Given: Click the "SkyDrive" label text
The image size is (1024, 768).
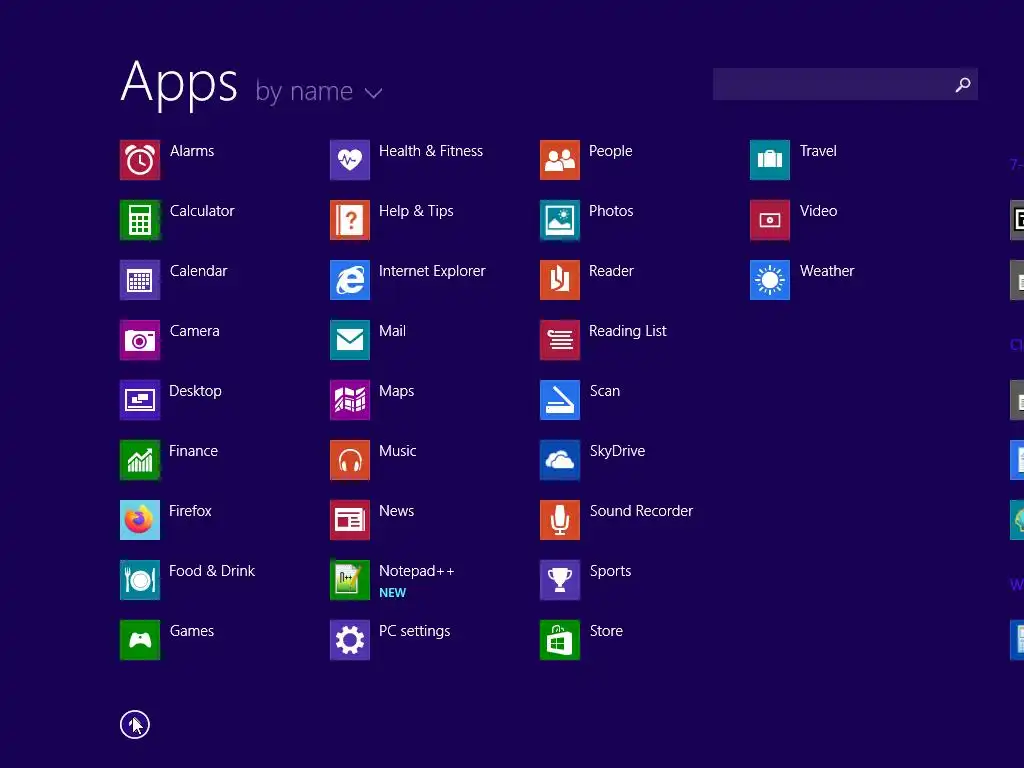Looking at the screenshot, I should pyautogui.click(x=617, y=451).
